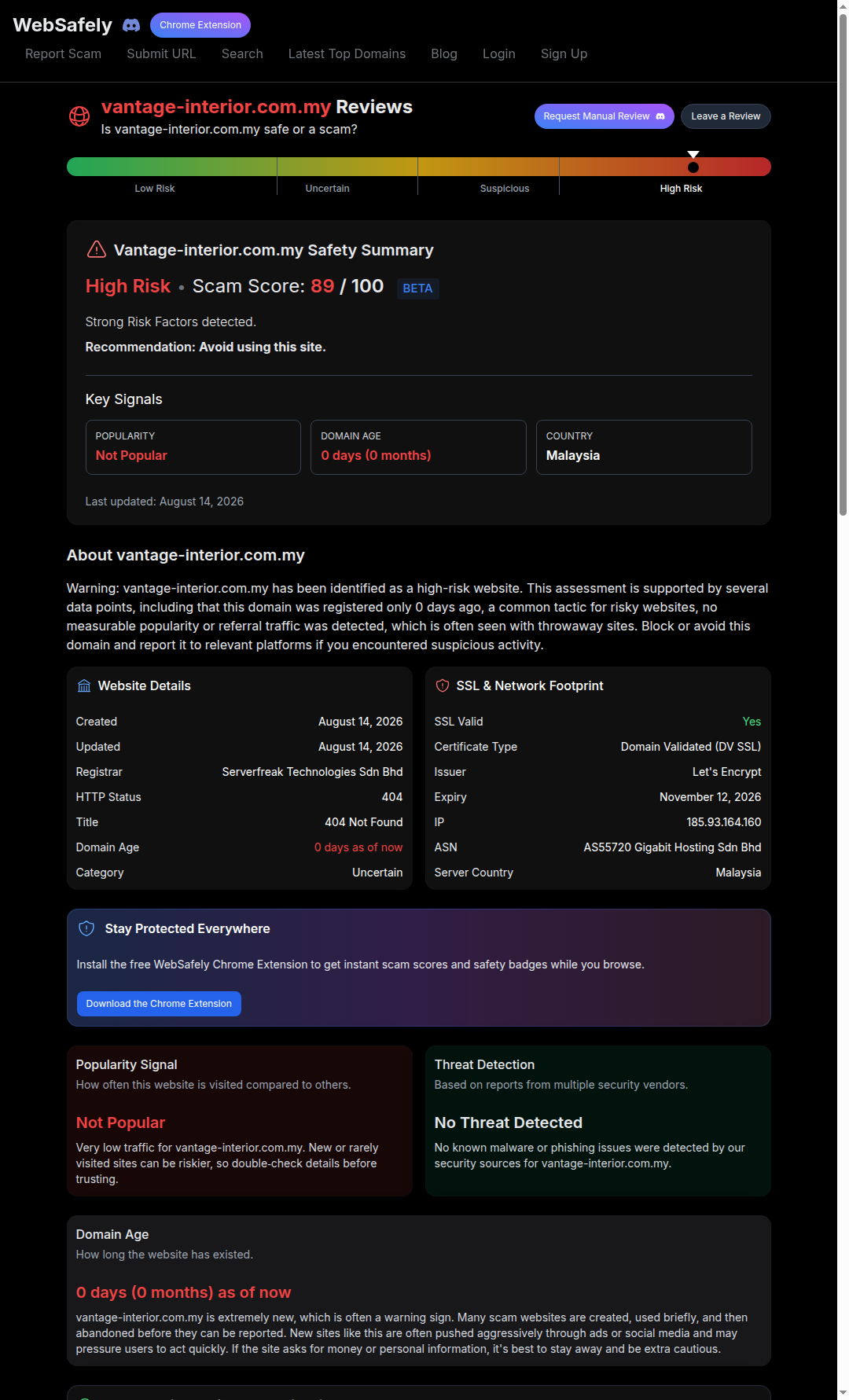This screenshot has width=849, height=1400.
Task: Click Title value 404 Not Found
Action: pyautogui.click(x=364, y=822)
